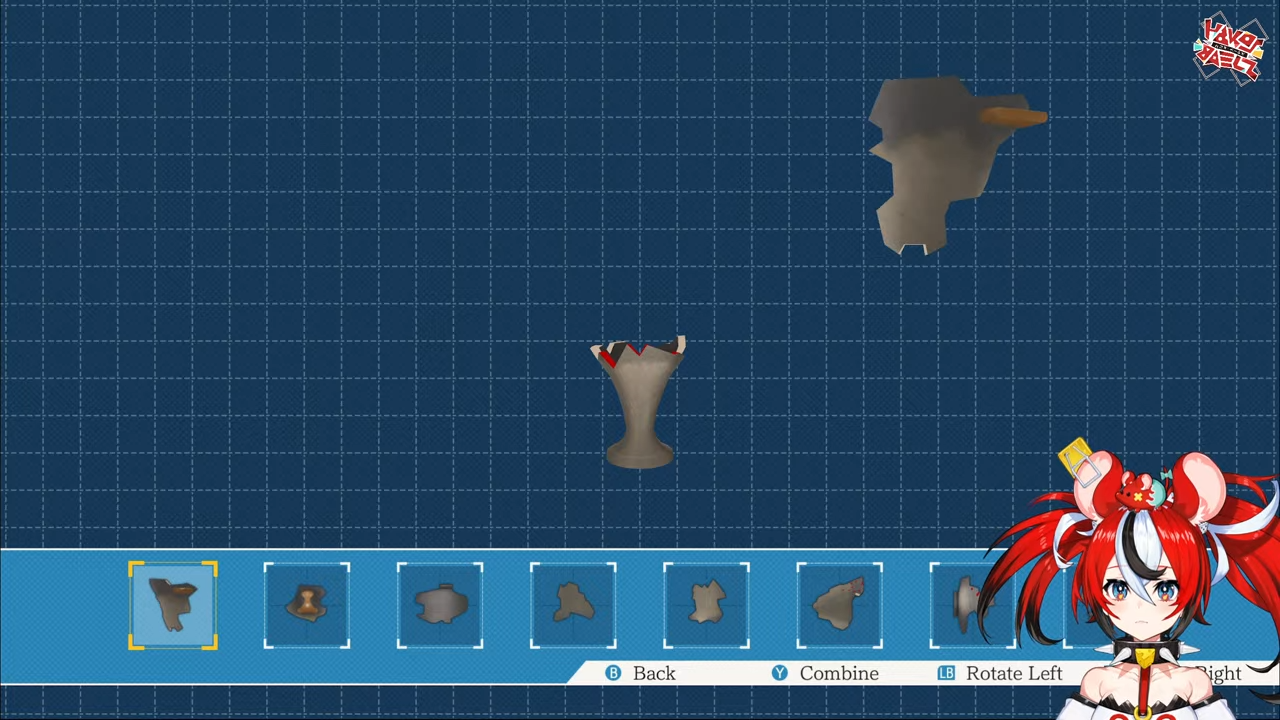Click the LB Rotate Left prompt

pyautogui.click(x=1000, y=674)
